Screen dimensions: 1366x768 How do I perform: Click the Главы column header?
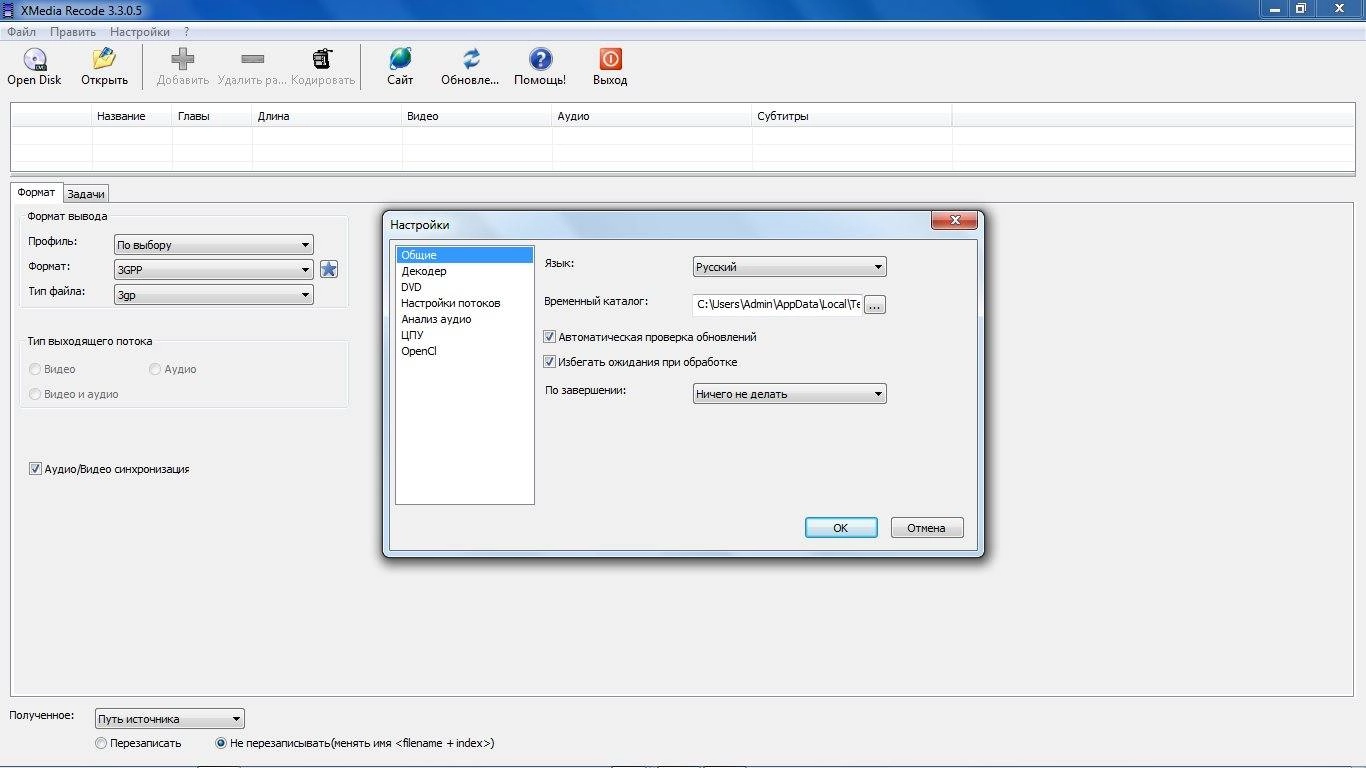tap(212, 116)
